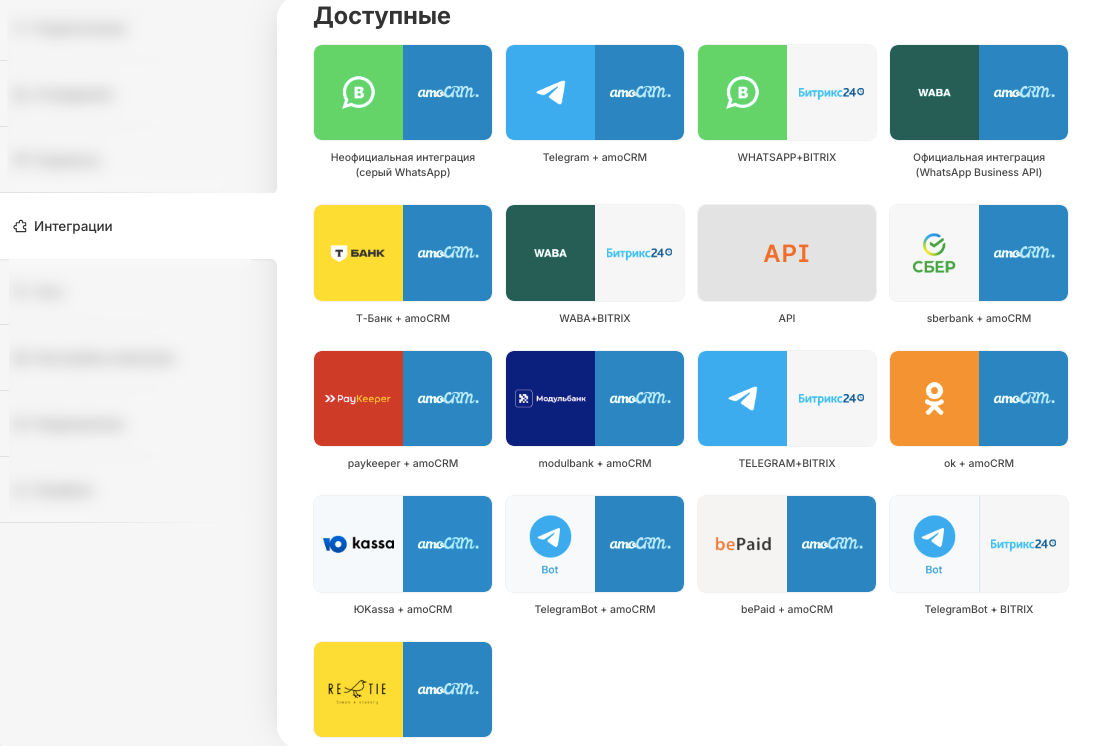Click the puzzle icon beside Интеграции
The width and height of the screenshot is (1116, 746).
point(20,226)
